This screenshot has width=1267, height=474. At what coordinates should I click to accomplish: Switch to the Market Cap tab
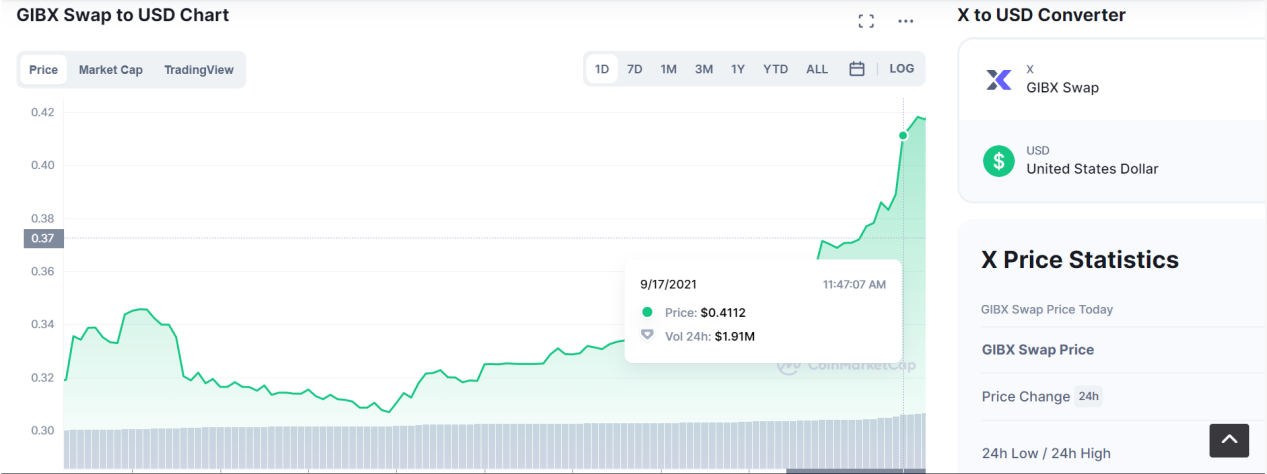tap(111, 70)
